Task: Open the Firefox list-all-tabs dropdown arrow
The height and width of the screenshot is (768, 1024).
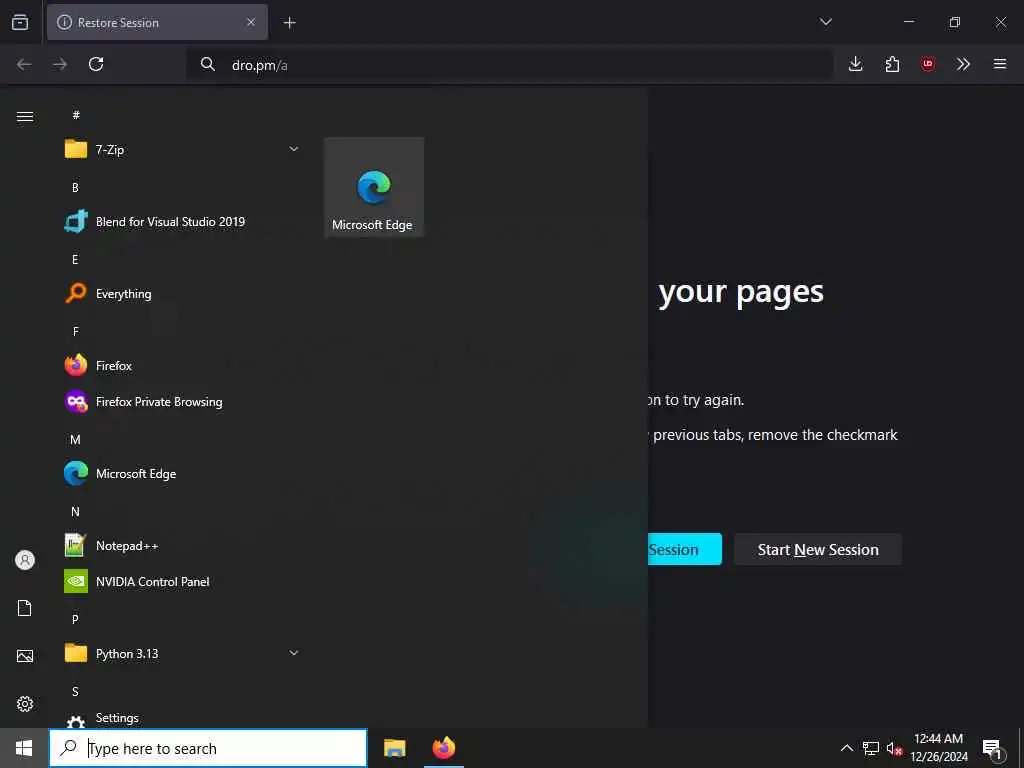Action: pos(825,22)
